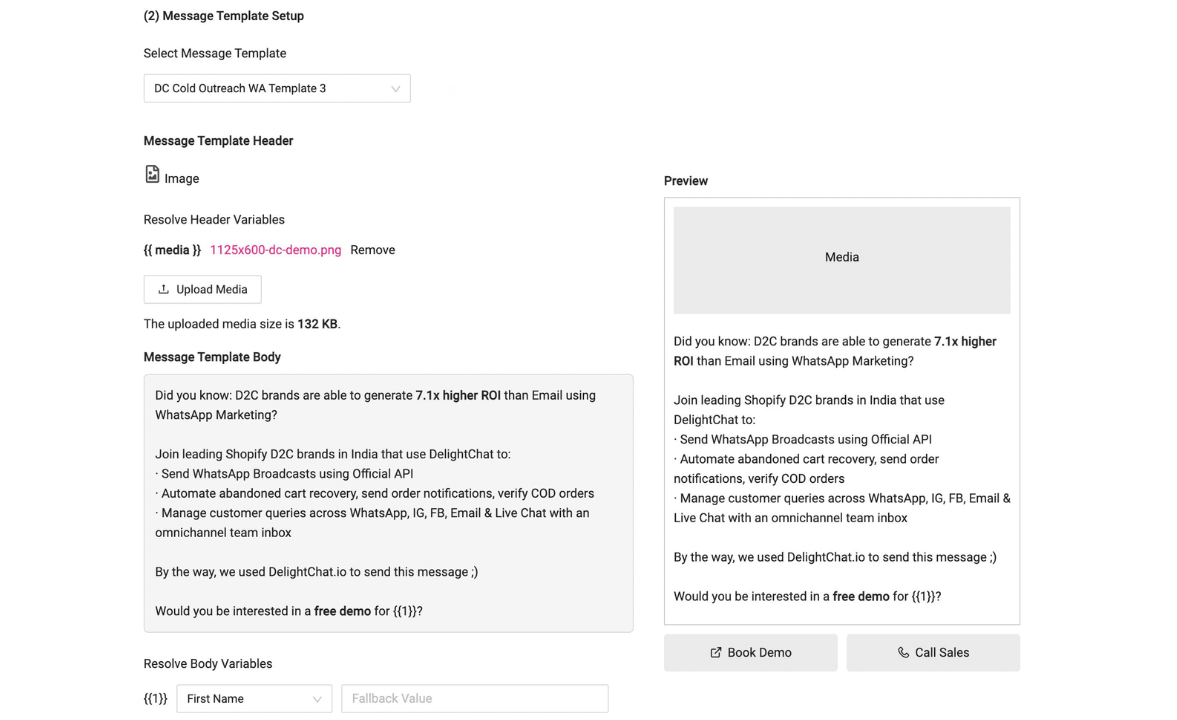
Task: Click the Book Demo button in preview
Action: (750, 652)
